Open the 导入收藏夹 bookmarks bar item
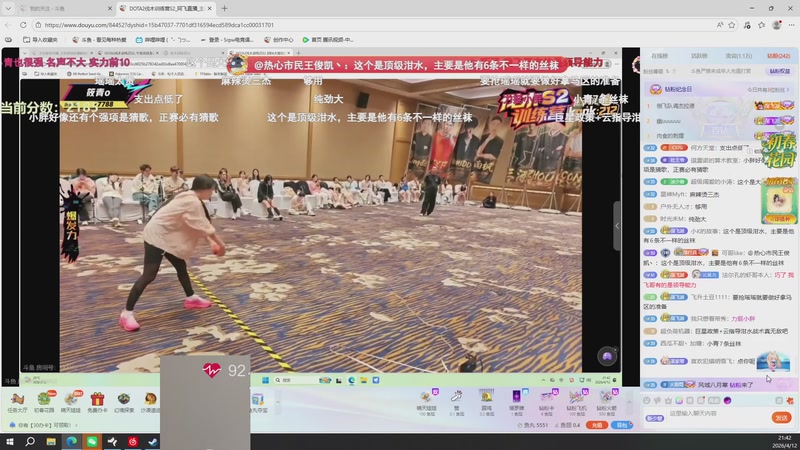 point(40,39)
